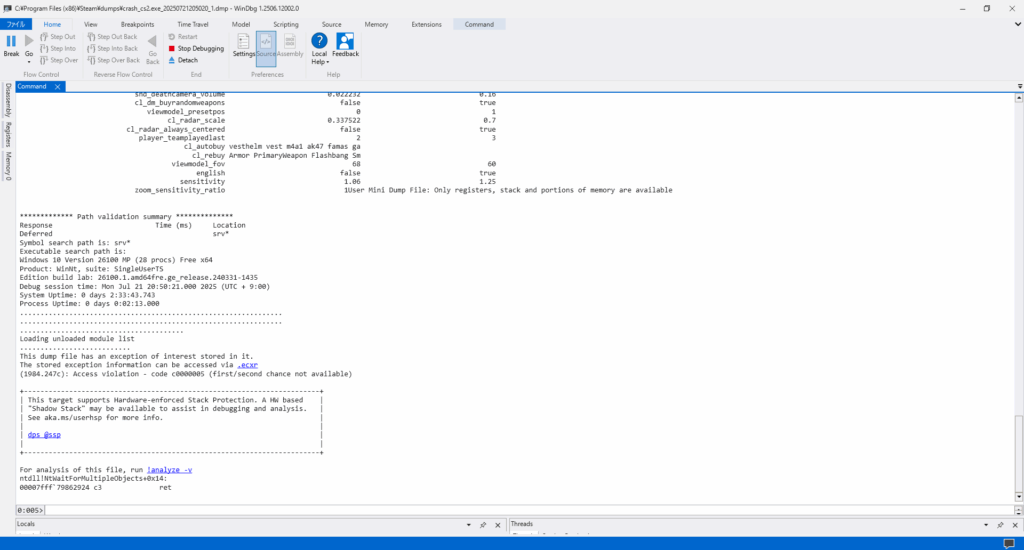Image resolution: width=1024 pixels, height=550 pixels.
Task: Open the Registers side panel tab
Action: 8,135
